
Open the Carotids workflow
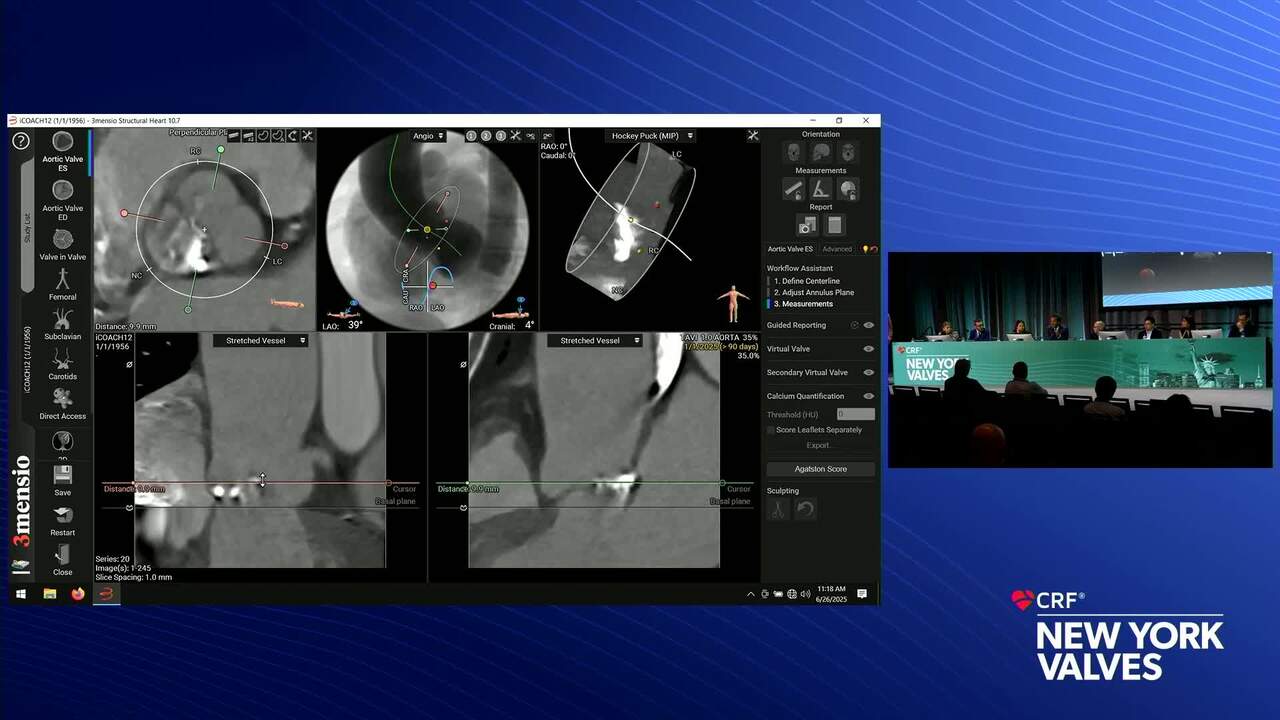(x=62, y=364)
